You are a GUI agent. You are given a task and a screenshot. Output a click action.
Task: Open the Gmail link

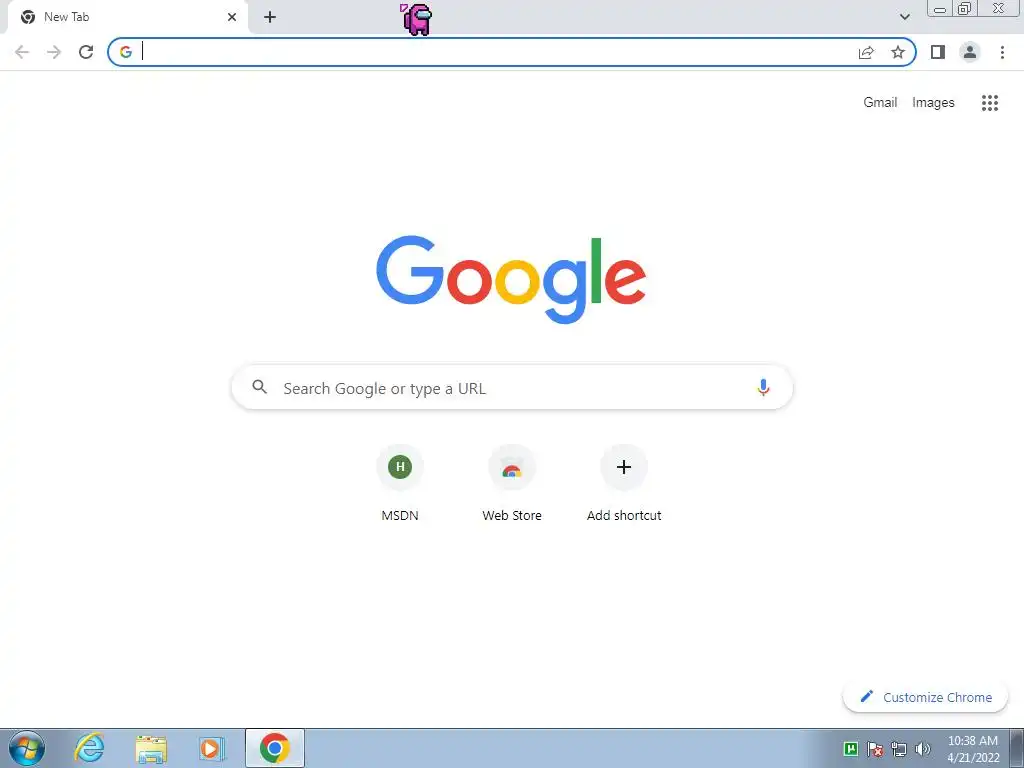pos(880,103)
